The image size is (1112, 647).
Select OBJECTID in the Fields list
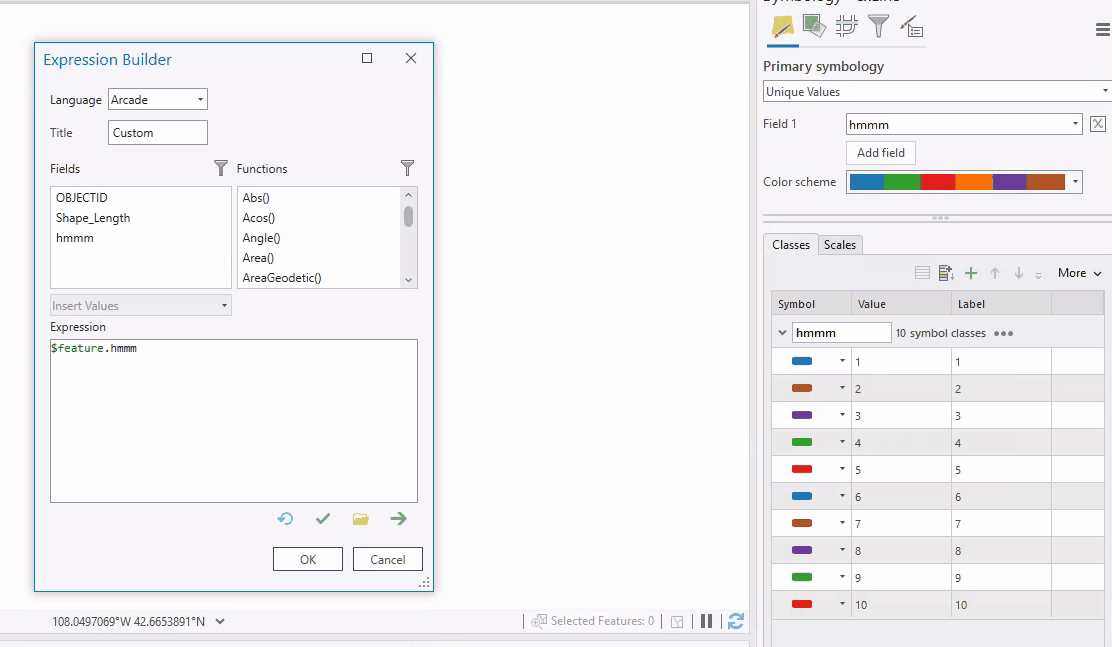pos(82,198)
